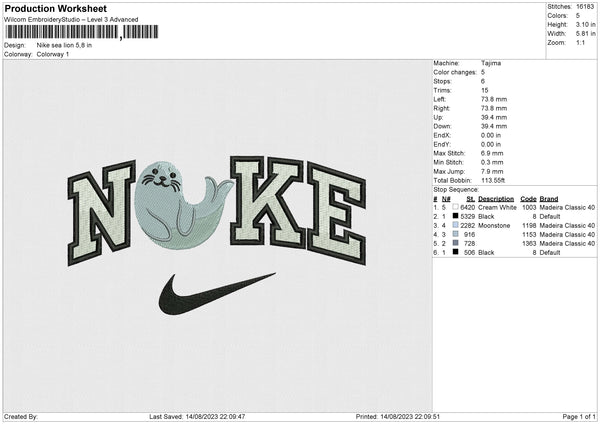Click the "Code" column header

click(528, 199)
